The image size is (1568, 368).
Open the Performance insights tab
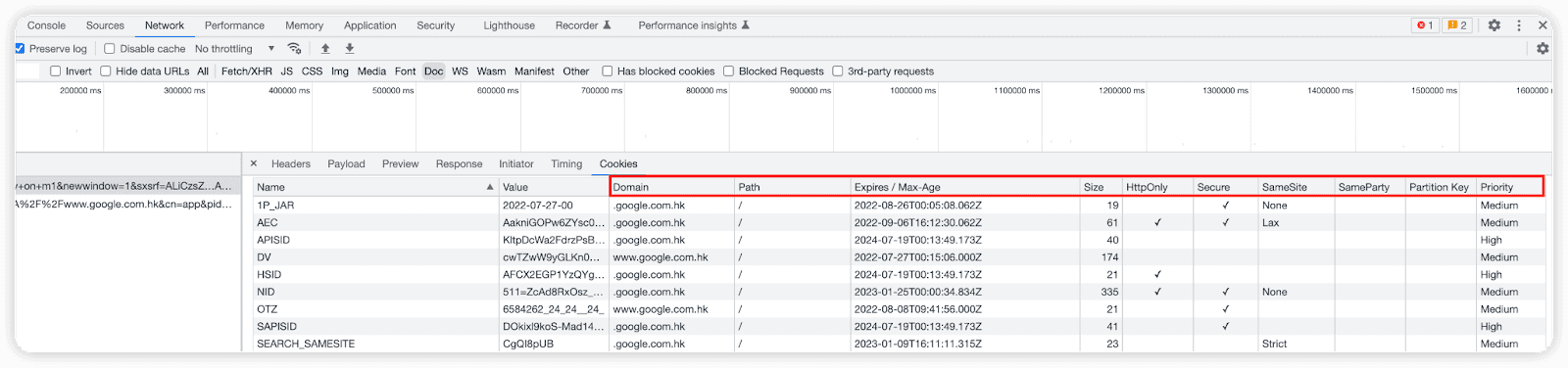pos(694,25)
